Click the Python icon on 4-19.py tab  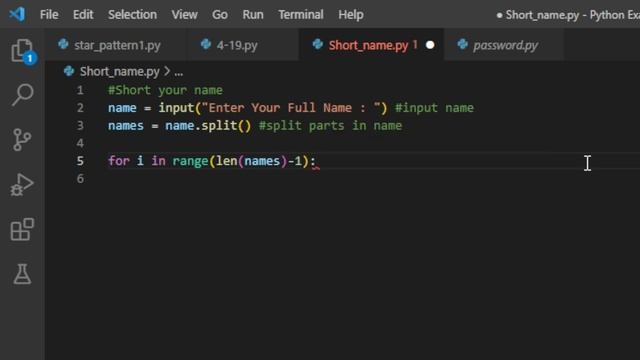206,44
